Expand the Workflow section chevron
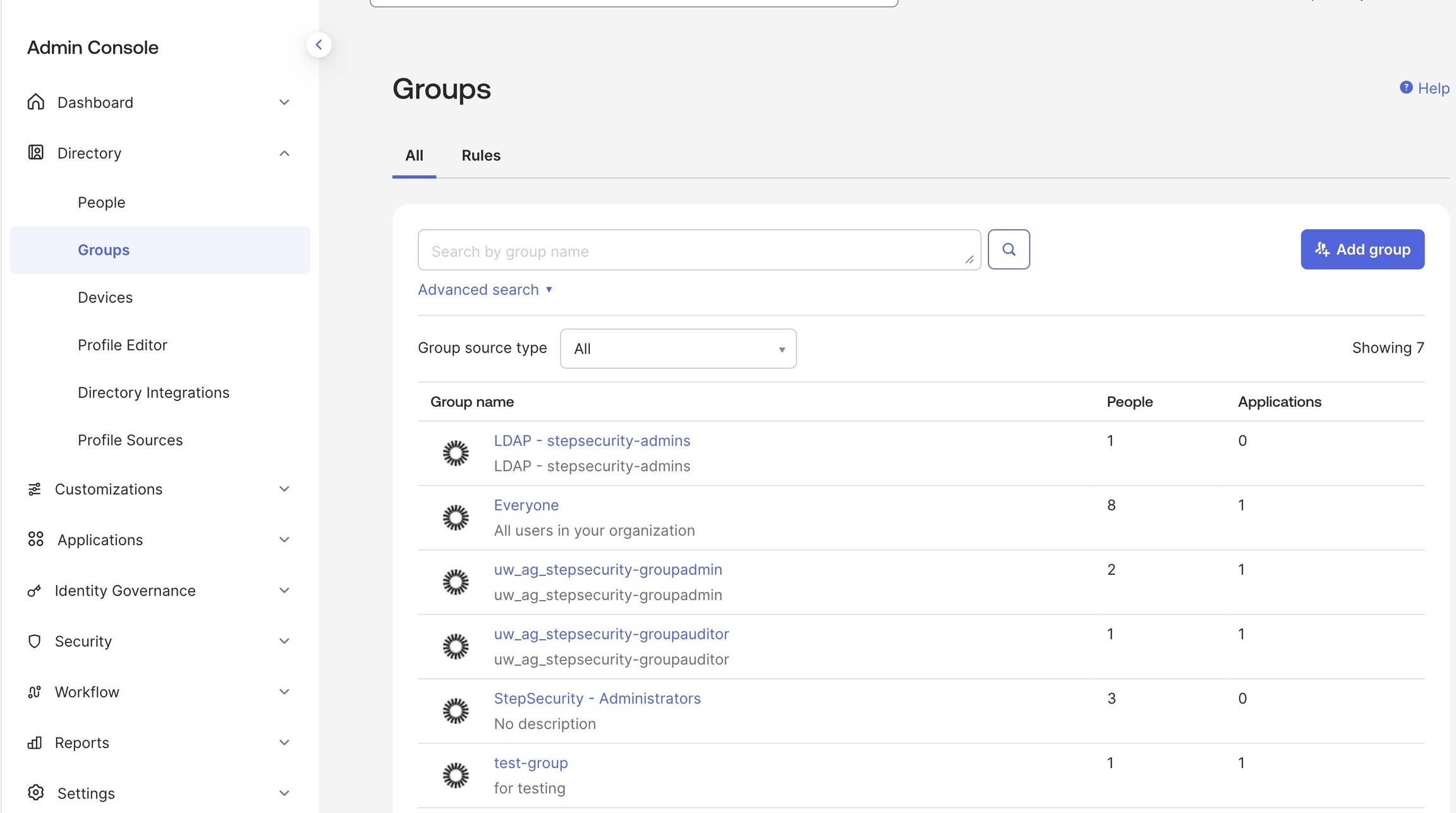1456x813 pixels. coord(284,692)
